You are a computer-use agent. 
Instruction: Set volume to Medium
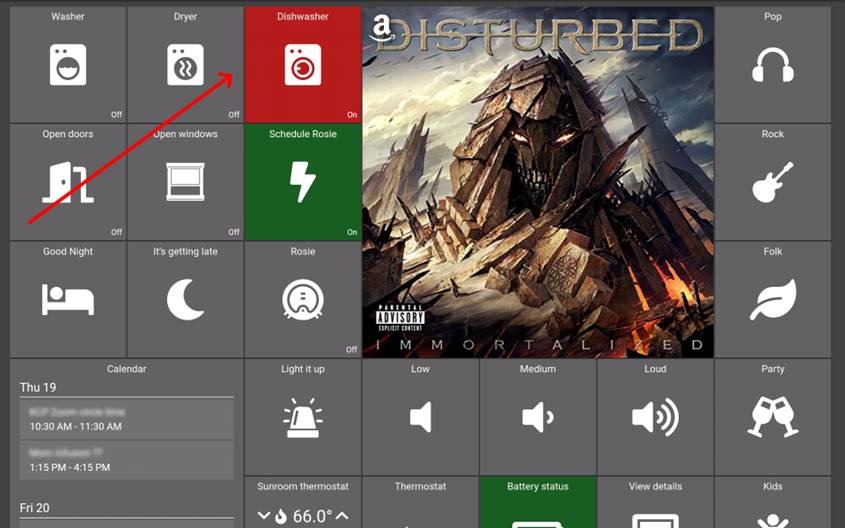(x=537, y=417)
